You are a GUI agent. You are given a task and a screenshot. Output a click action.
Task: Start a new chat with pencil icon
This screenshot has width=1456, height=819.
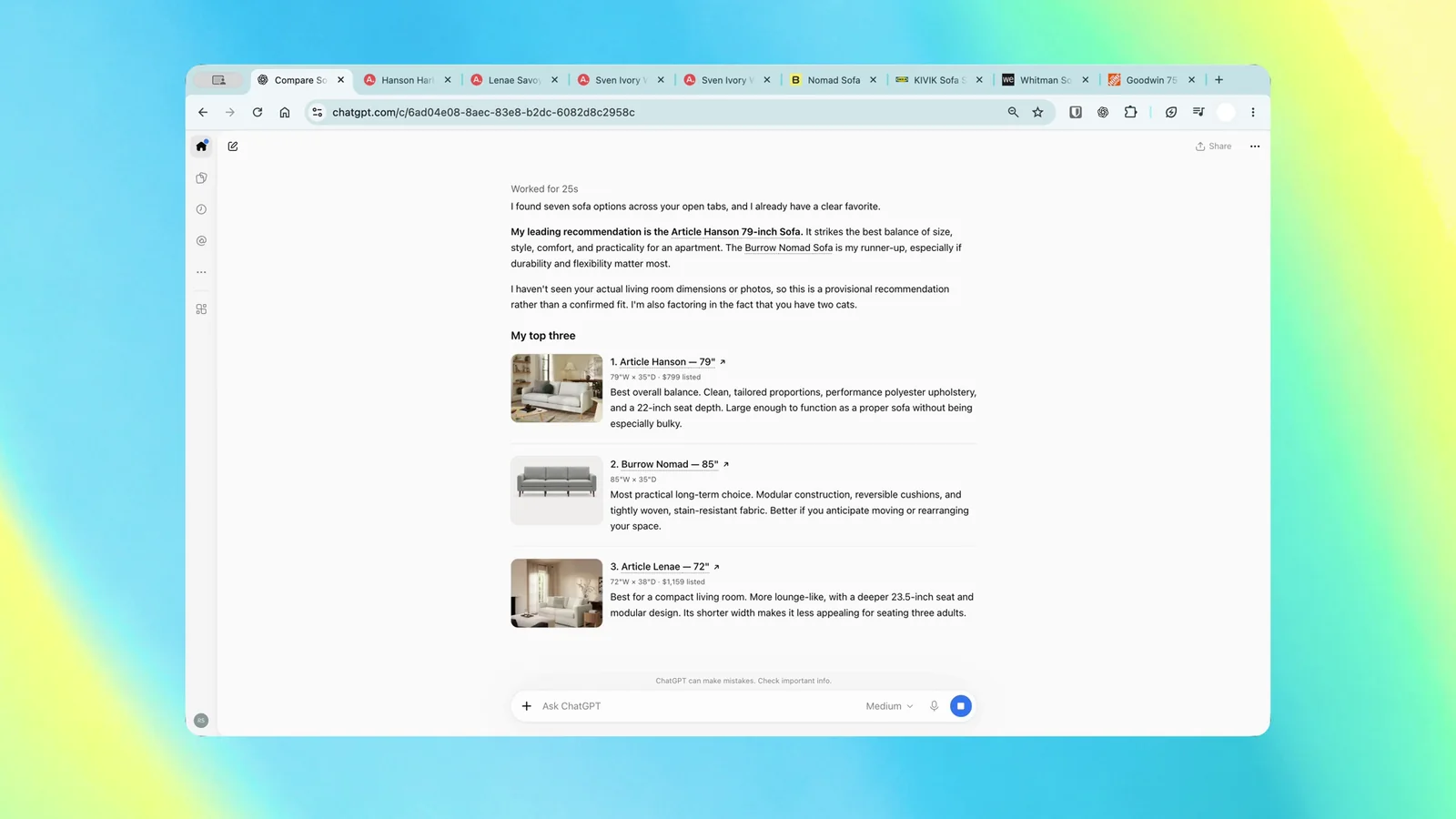(233, 146)
